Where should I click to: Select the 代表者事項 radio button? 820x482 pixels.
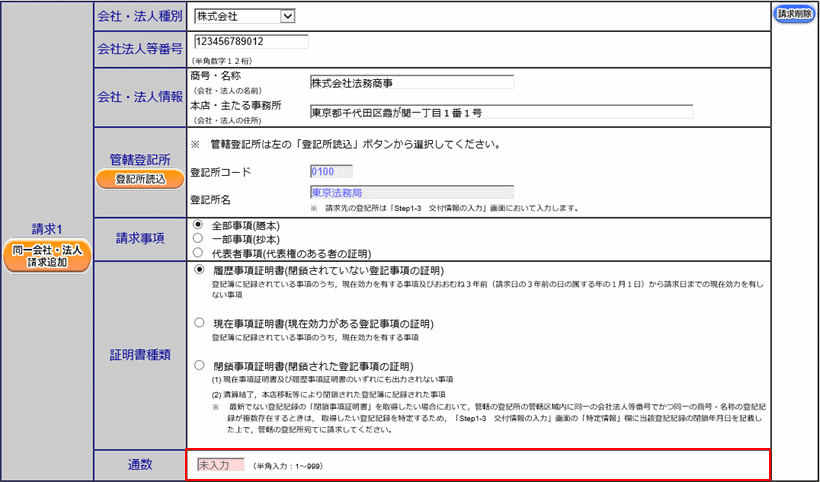198,253
